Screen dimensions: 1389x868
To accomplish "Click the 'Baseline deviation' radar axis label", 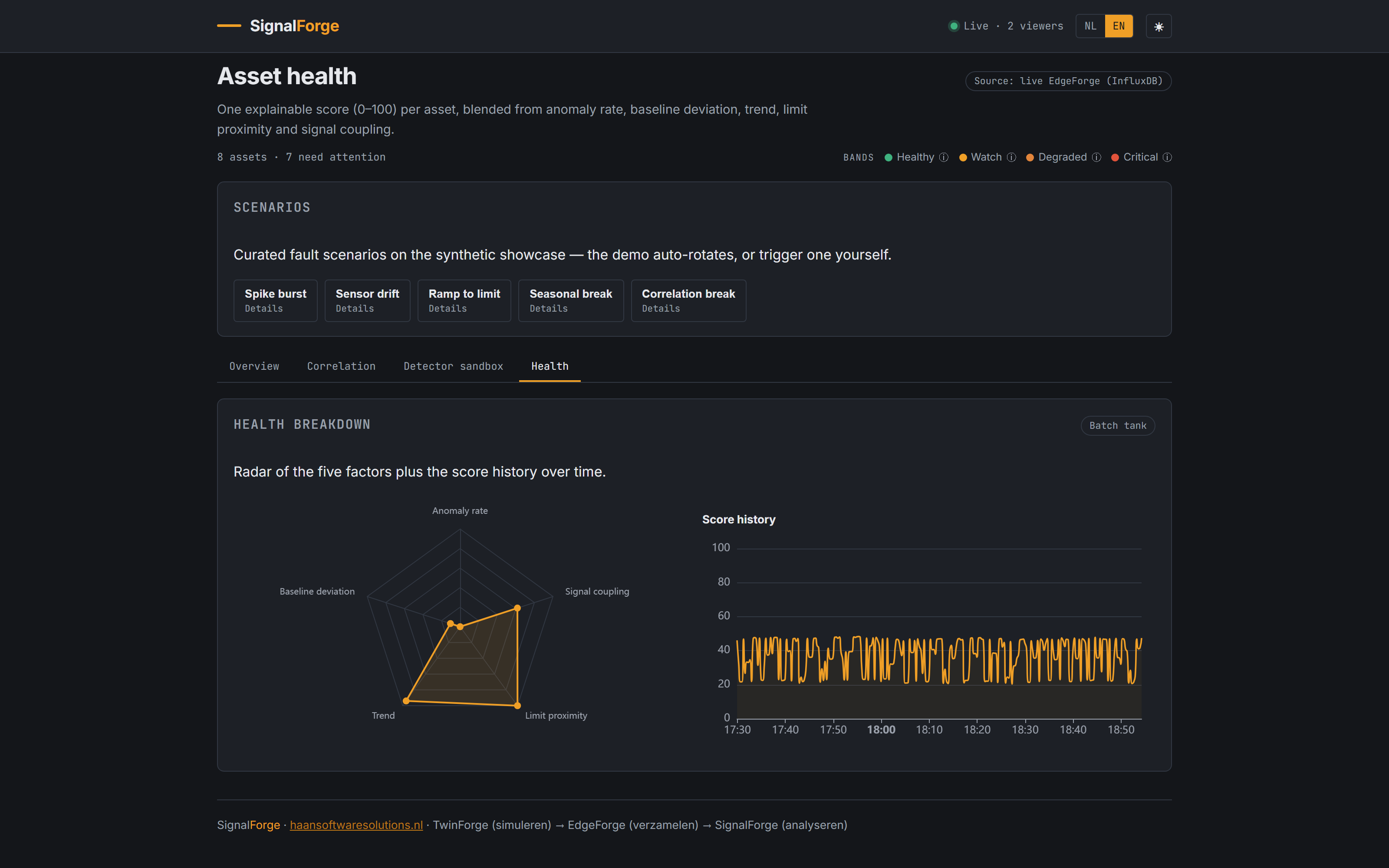I will 317,591.
